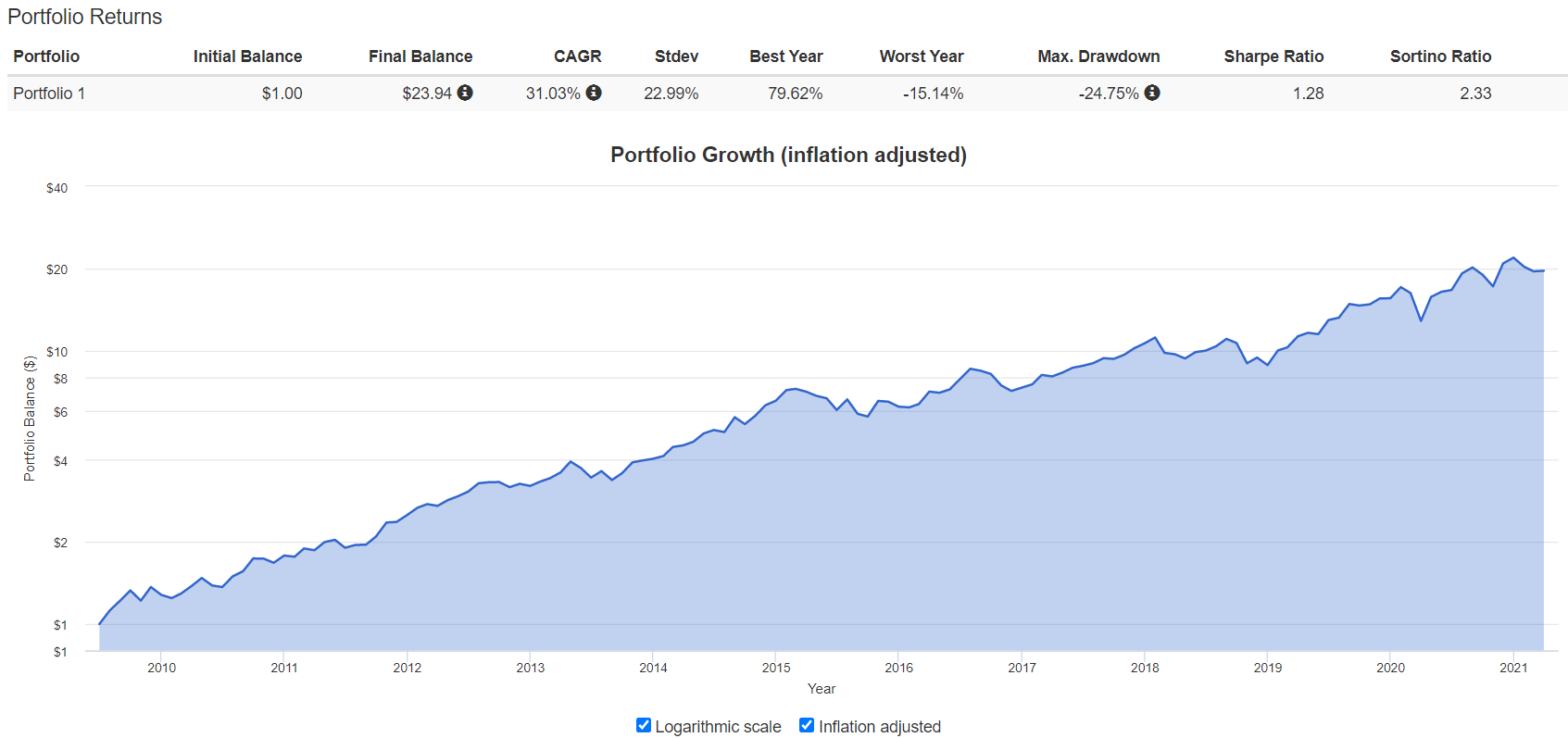This screenshot has height=738, width=1568.
Task: Click the 2015 label on the year axis
Action: point(776,668)
